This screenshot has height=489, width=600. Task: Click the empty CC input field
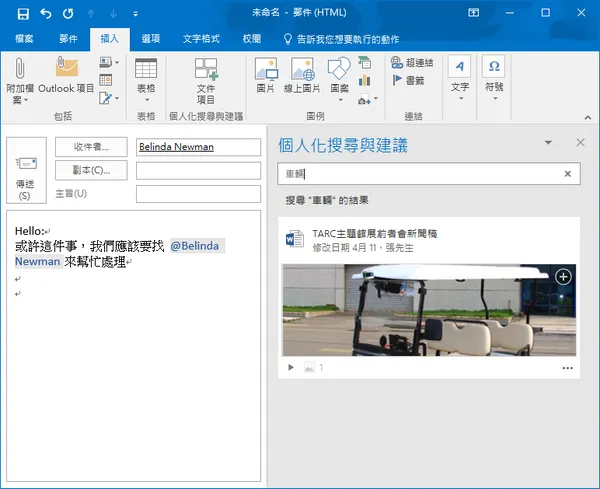click(198, 171)
